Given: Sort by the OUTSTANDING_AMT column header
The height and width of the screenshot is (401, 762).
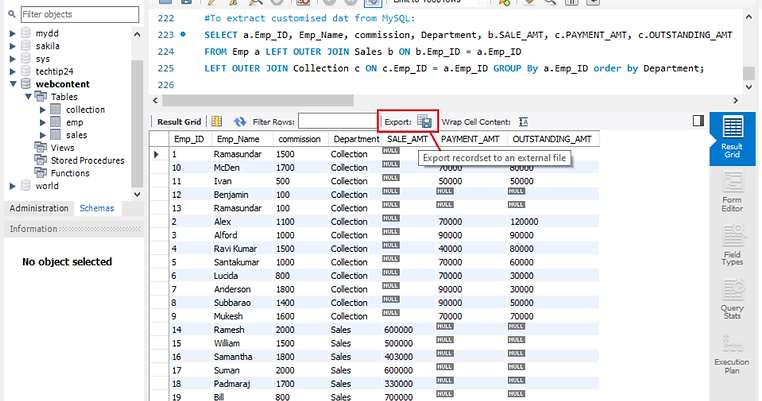Looking at the screenshot, I should [x=552, y=139].
